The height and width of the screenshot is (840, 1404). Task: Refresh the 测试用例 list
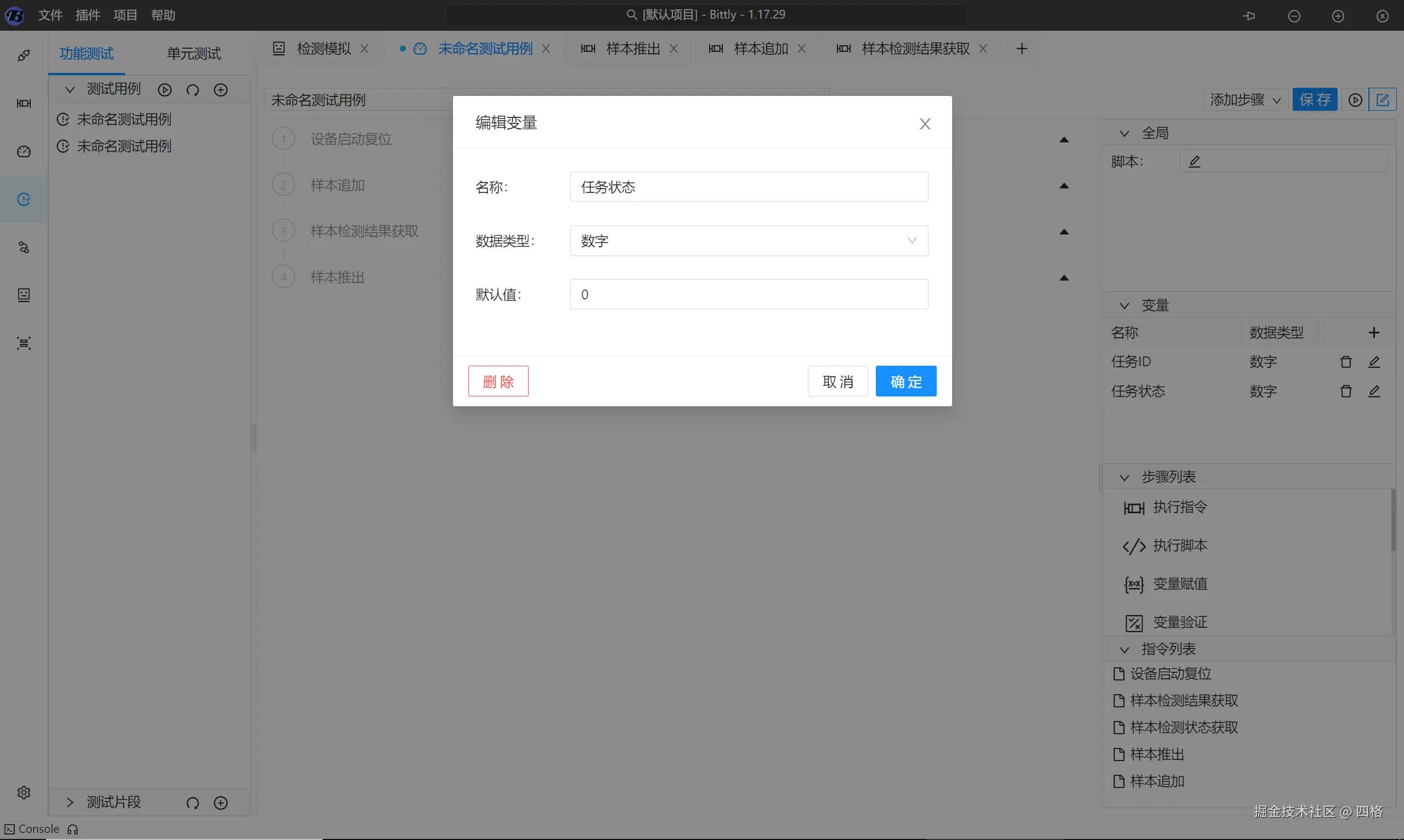[x=193, y=89]
